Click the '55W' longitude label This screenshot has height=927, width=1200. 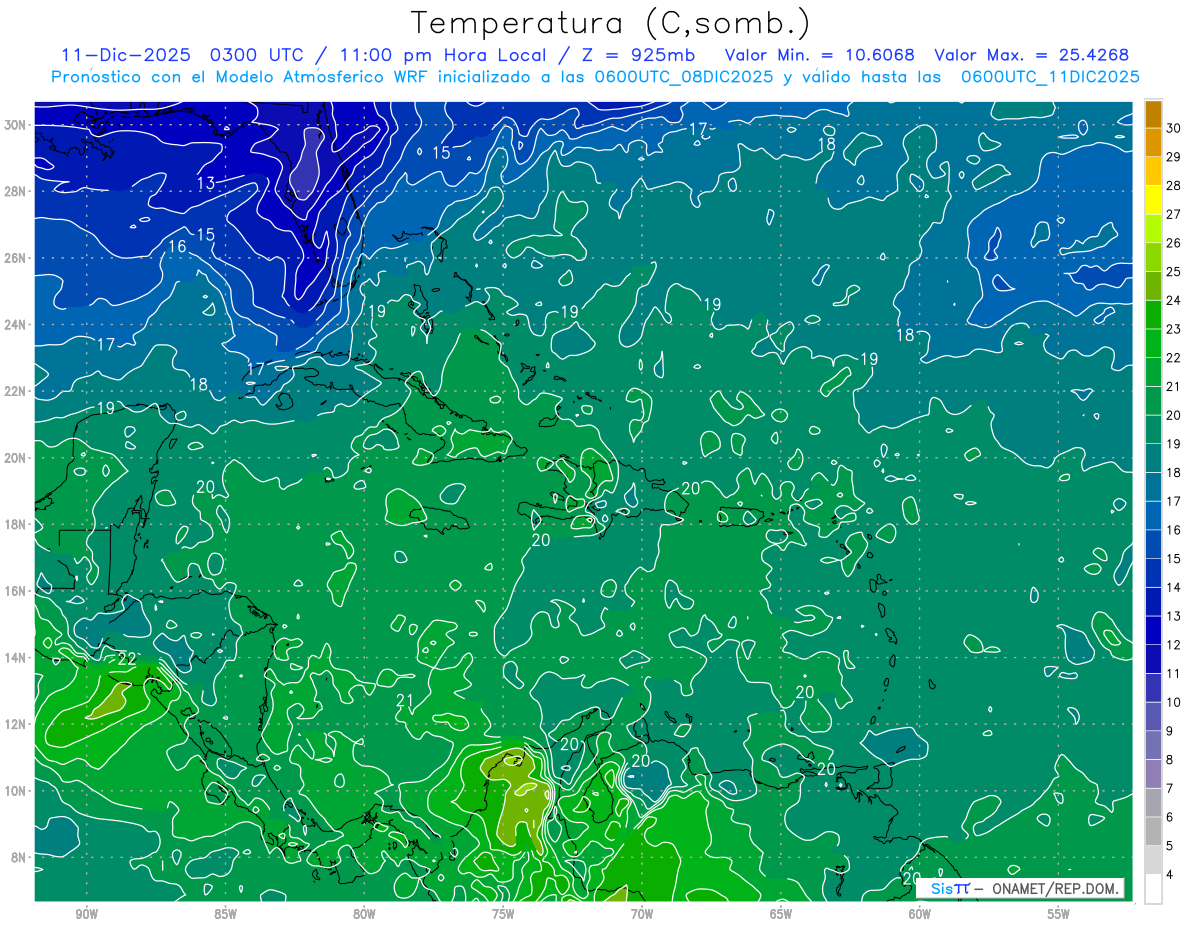[1059, 914]
